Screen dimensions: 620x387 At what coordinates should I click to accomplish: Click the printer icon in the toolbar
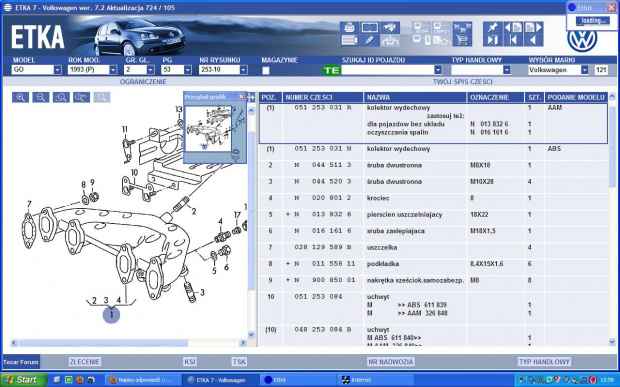point(349,28)
